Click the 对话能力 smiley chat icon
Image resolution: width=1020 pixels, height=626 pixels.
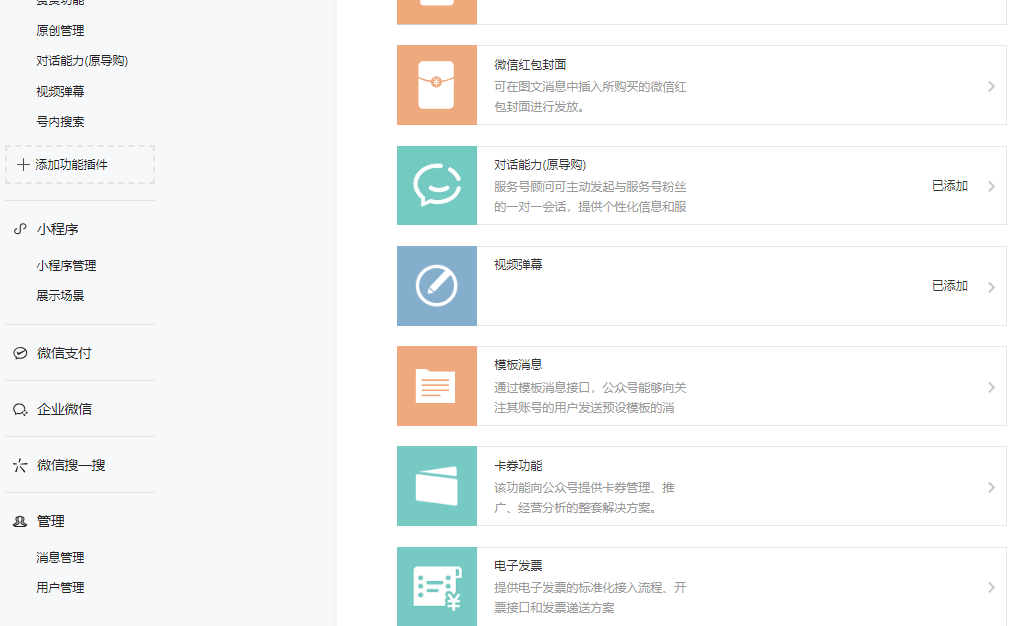(x=436, y=185)
